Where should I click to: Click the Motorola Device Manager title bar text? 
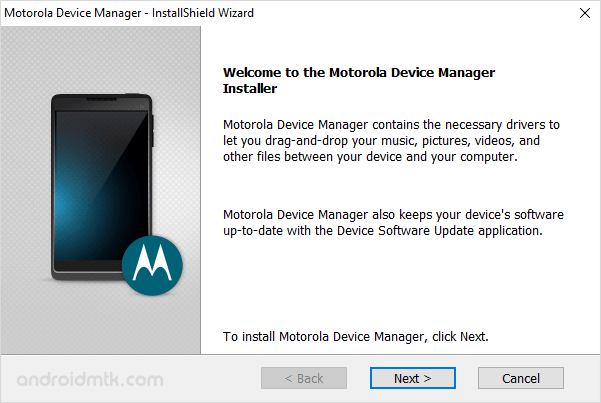[x=73, y=13]
